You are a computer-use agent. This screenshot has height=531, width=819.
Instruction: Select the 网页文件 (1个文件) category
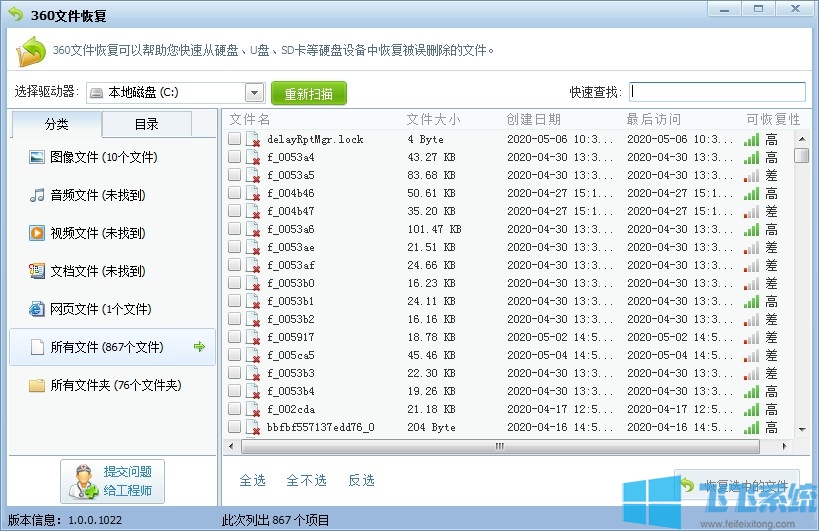click(112, 309)
